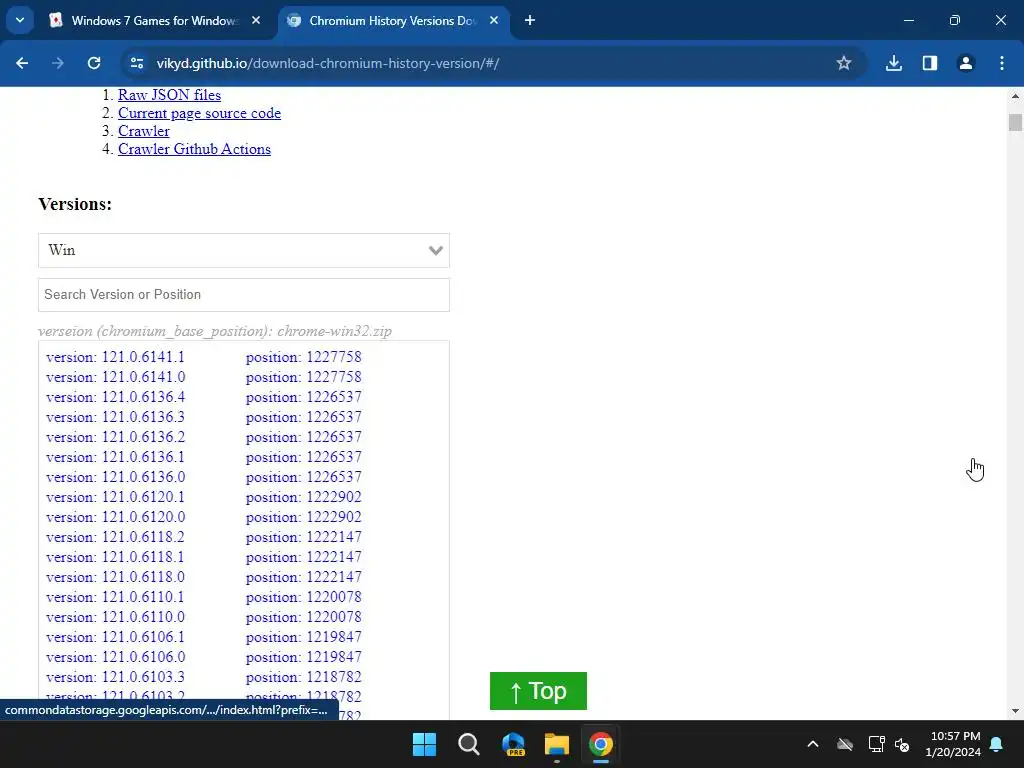
Task: Open Current page source code link
Action: [x=199, y=113]
